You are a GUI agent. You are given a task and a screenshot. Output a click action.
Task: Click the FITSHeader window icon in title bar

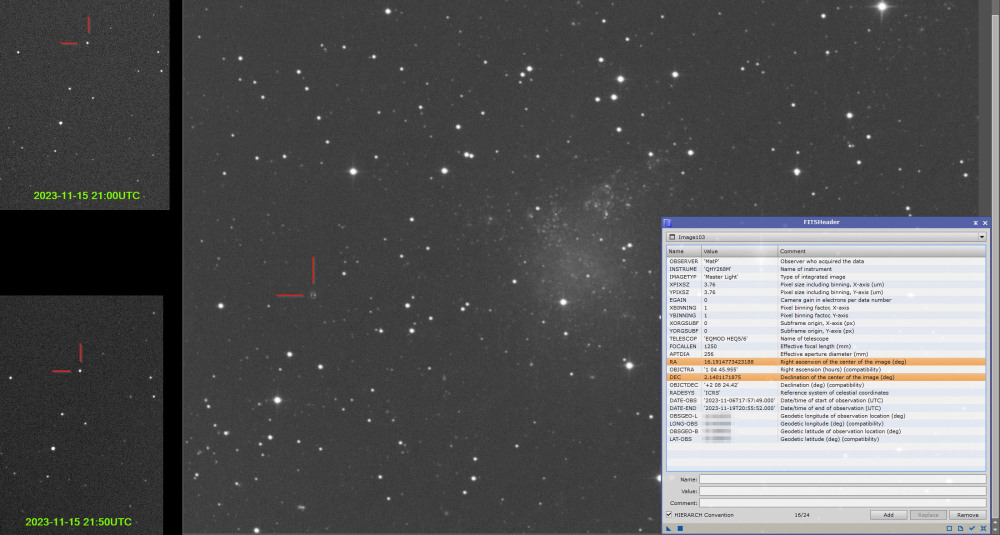pos(667,223)
